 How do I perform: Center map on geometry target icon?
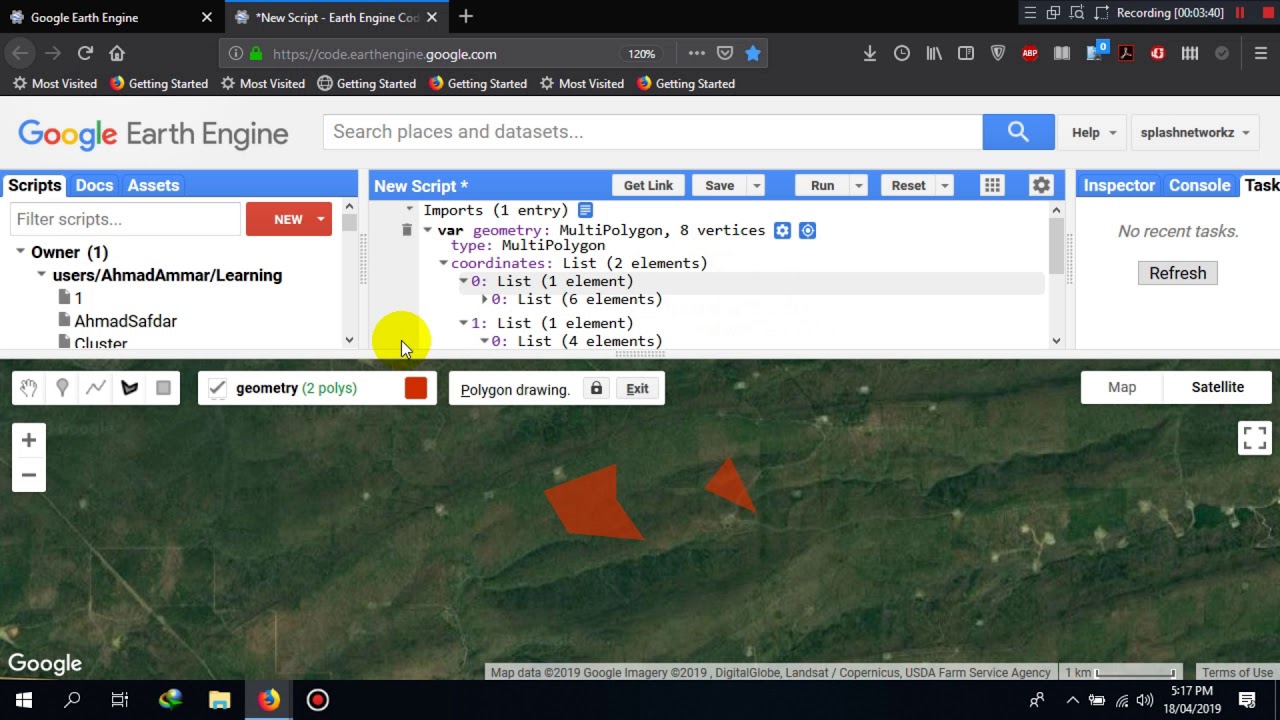(x=807, y=230)
